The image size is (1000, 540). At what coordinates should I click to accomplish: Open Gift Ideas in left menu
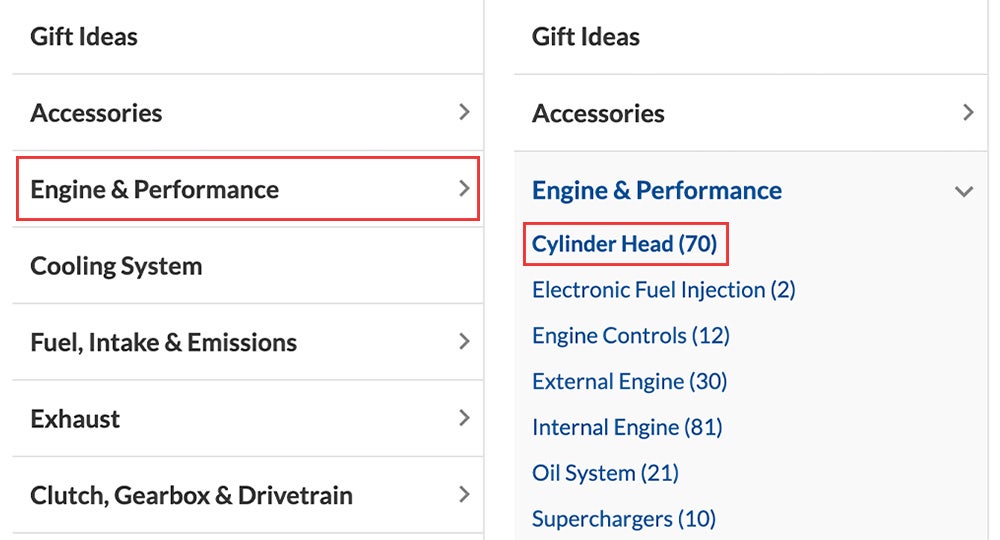point(84,36)
